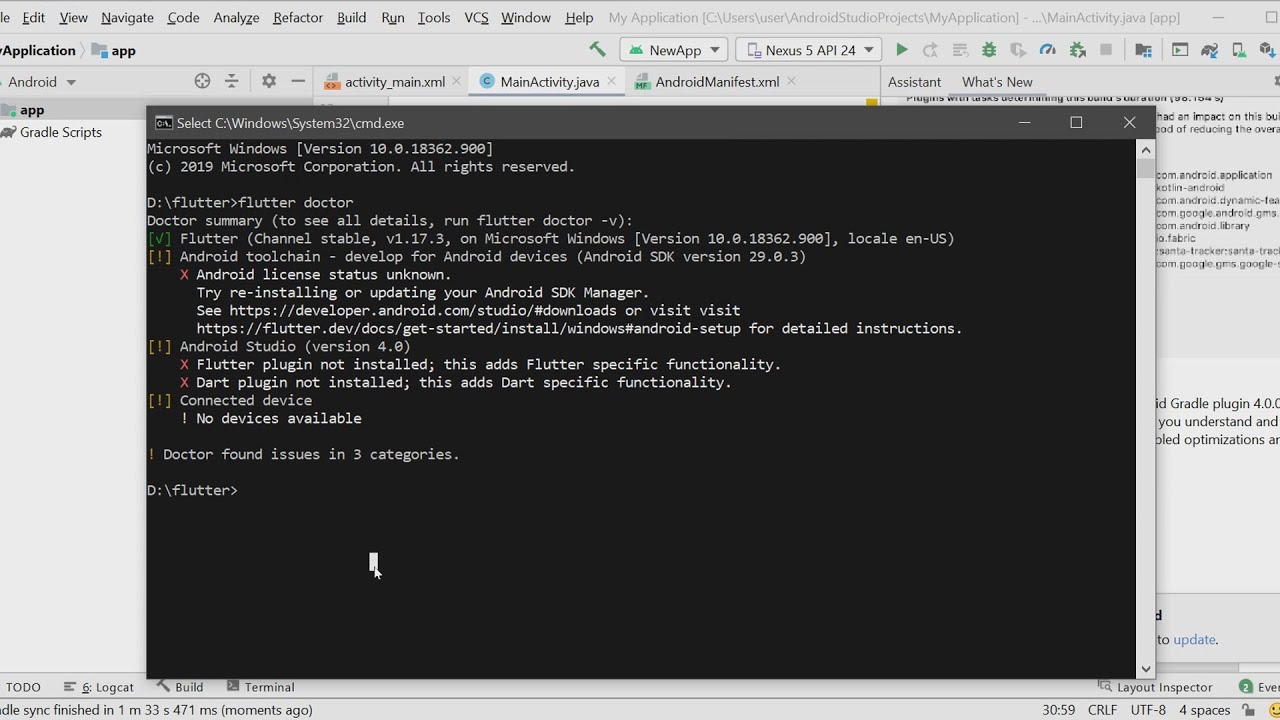The image size is (1280, 720).
Task: Click the cmd window scrollbar up arrow
Action: click(x=1146, y=149)
